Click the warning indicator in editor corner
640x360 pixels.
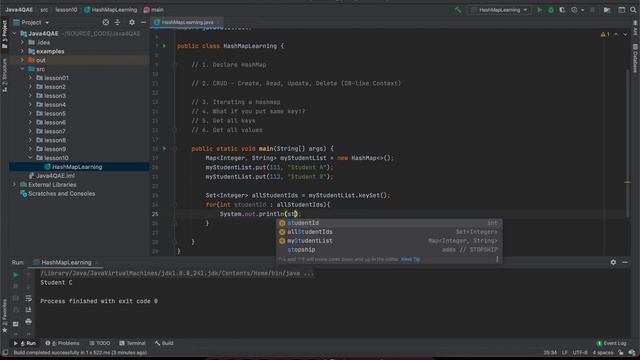[x=604, y=35]
